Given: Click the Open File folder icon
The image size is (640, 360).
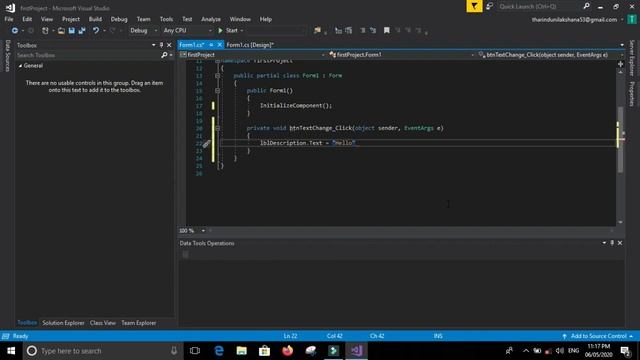Looking at the screenshot, I should (61, 31).
